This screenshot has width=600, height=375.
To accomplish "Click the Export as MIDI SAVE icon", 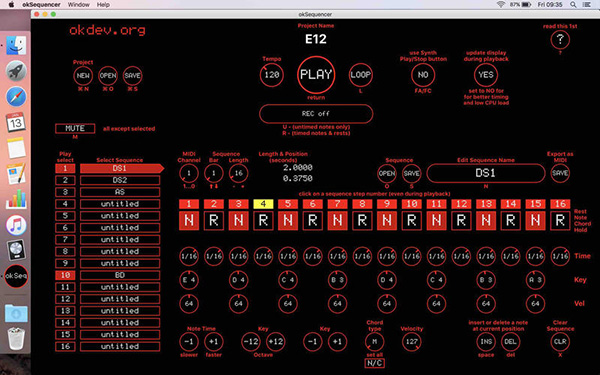I will pos(560,173).
